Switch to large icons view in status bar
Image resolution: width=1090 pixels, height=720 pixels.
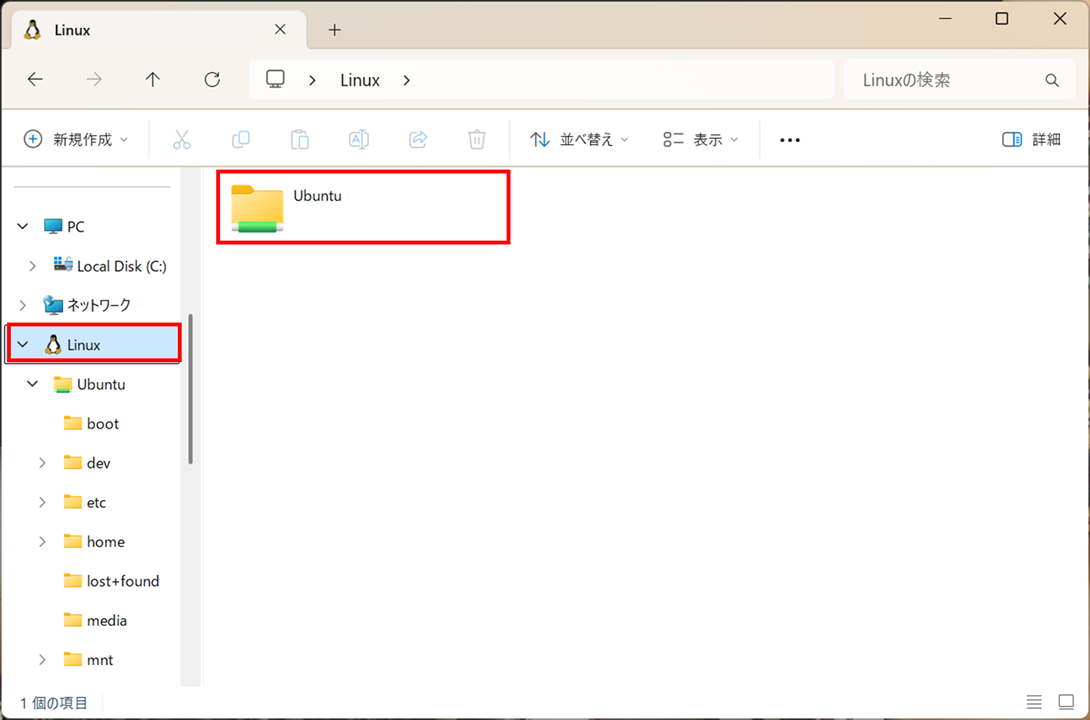pos(1066,702)
